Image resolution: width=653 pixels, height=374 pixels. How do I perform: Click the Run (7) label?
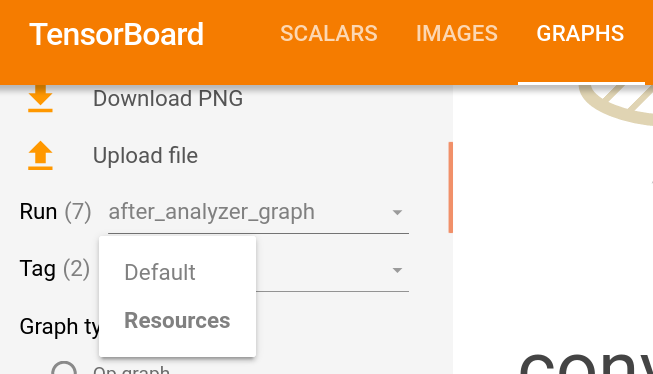pyautogui.click(x=55, y=212)
